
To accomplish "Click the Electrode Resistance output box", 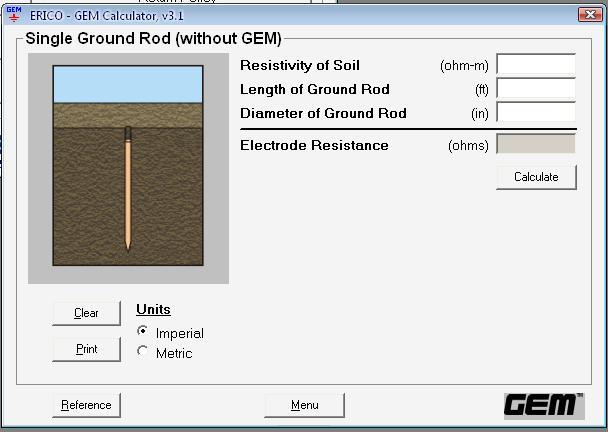I will (x=536, y=144).
